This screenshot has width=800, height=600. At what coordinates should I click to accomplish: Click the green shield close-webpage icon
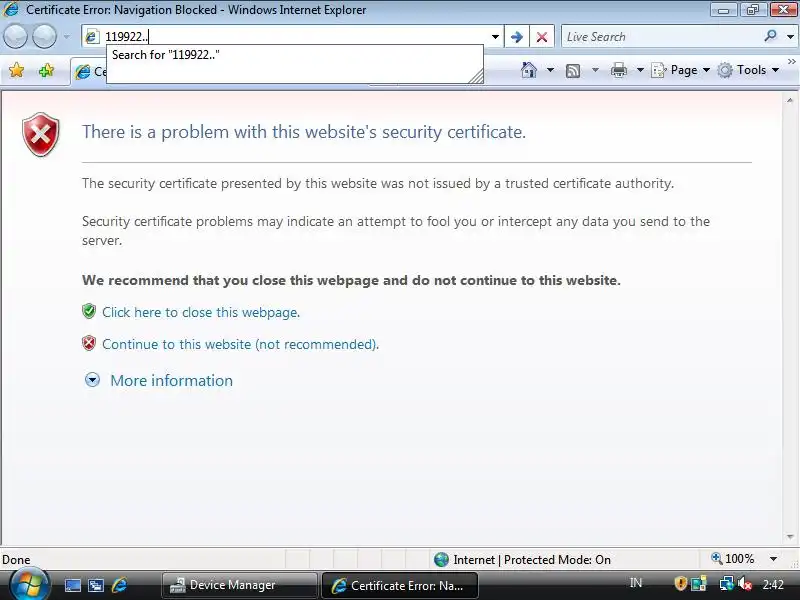pos(89,311)
